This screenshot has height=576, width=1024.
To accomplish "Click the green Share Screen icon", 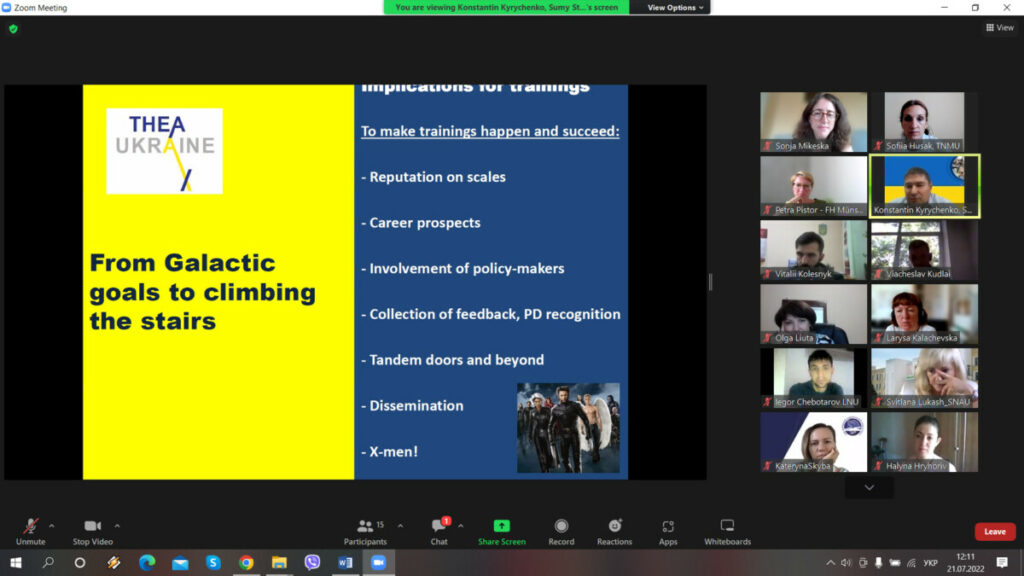I will [x=501, y=526].
